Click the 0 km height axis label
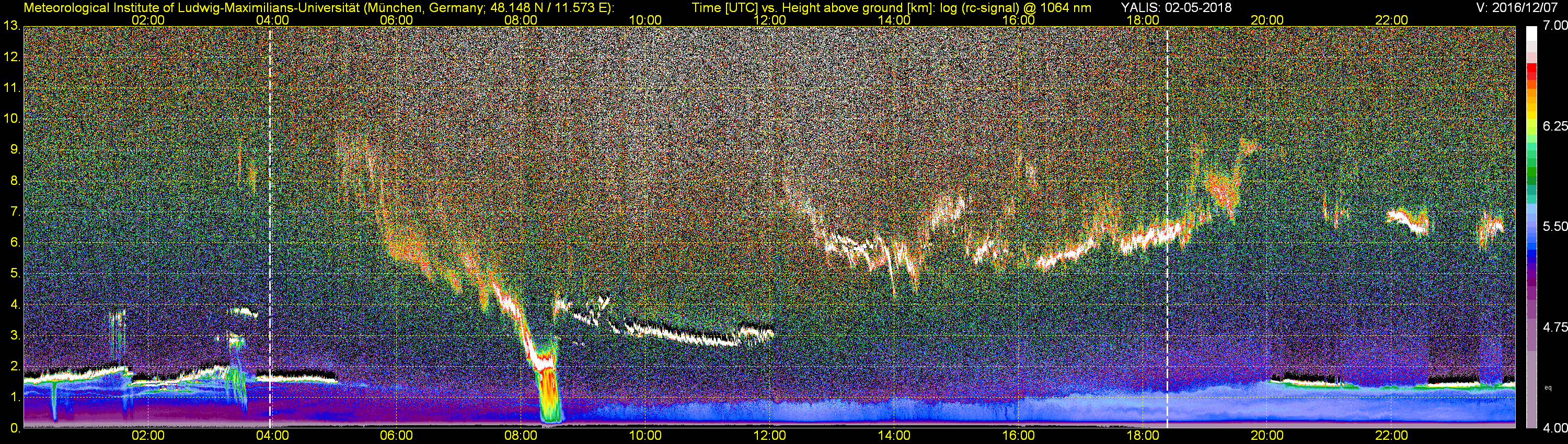The image size is (1568, 444). click(15, 428)
